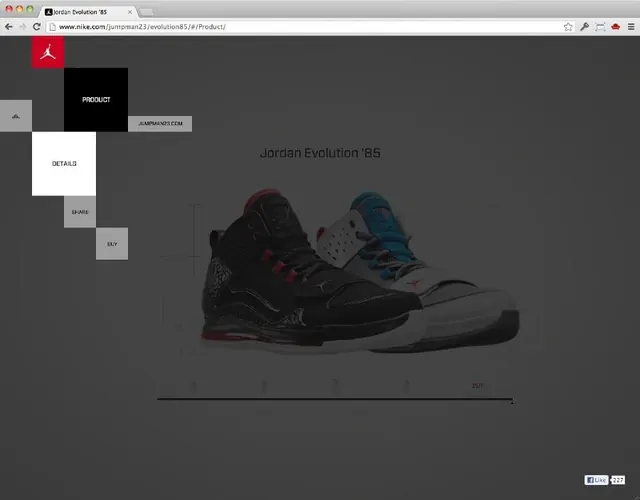Image resolution: width=640 pixels, height=500 pixels.
Task: Close the Jordan Evolution '85 tab
Action: point(130,12)
